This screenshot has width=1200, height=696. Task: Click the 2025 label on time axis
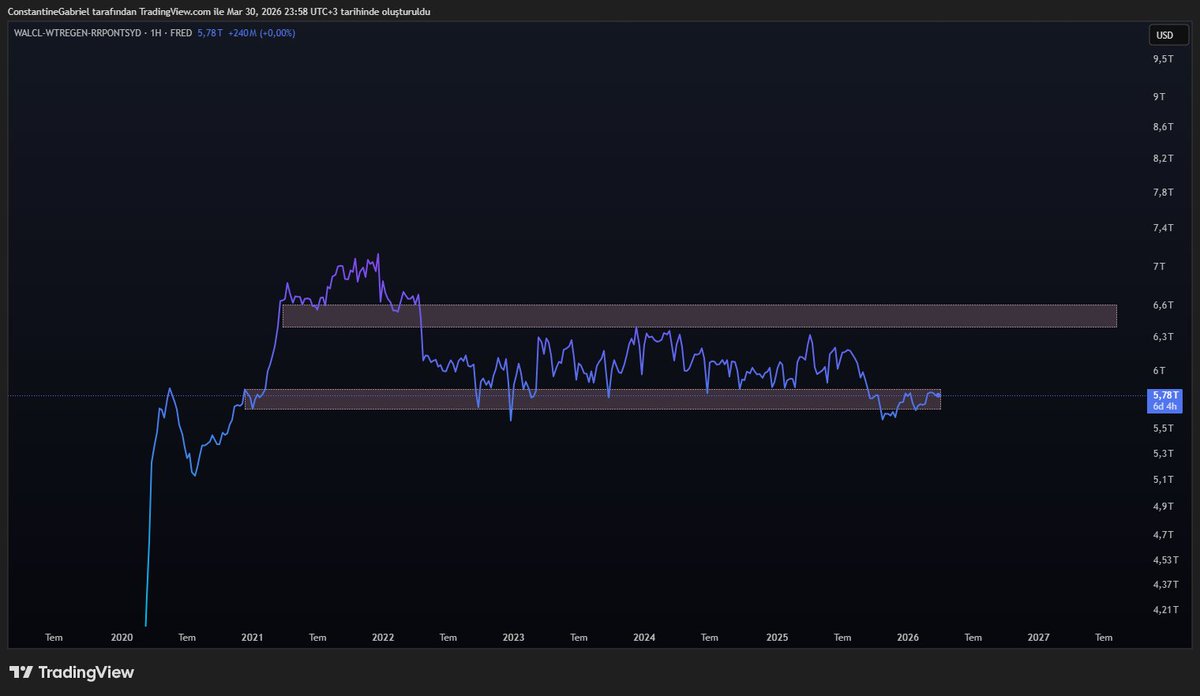pyautogui.click(x=777, y=637)
